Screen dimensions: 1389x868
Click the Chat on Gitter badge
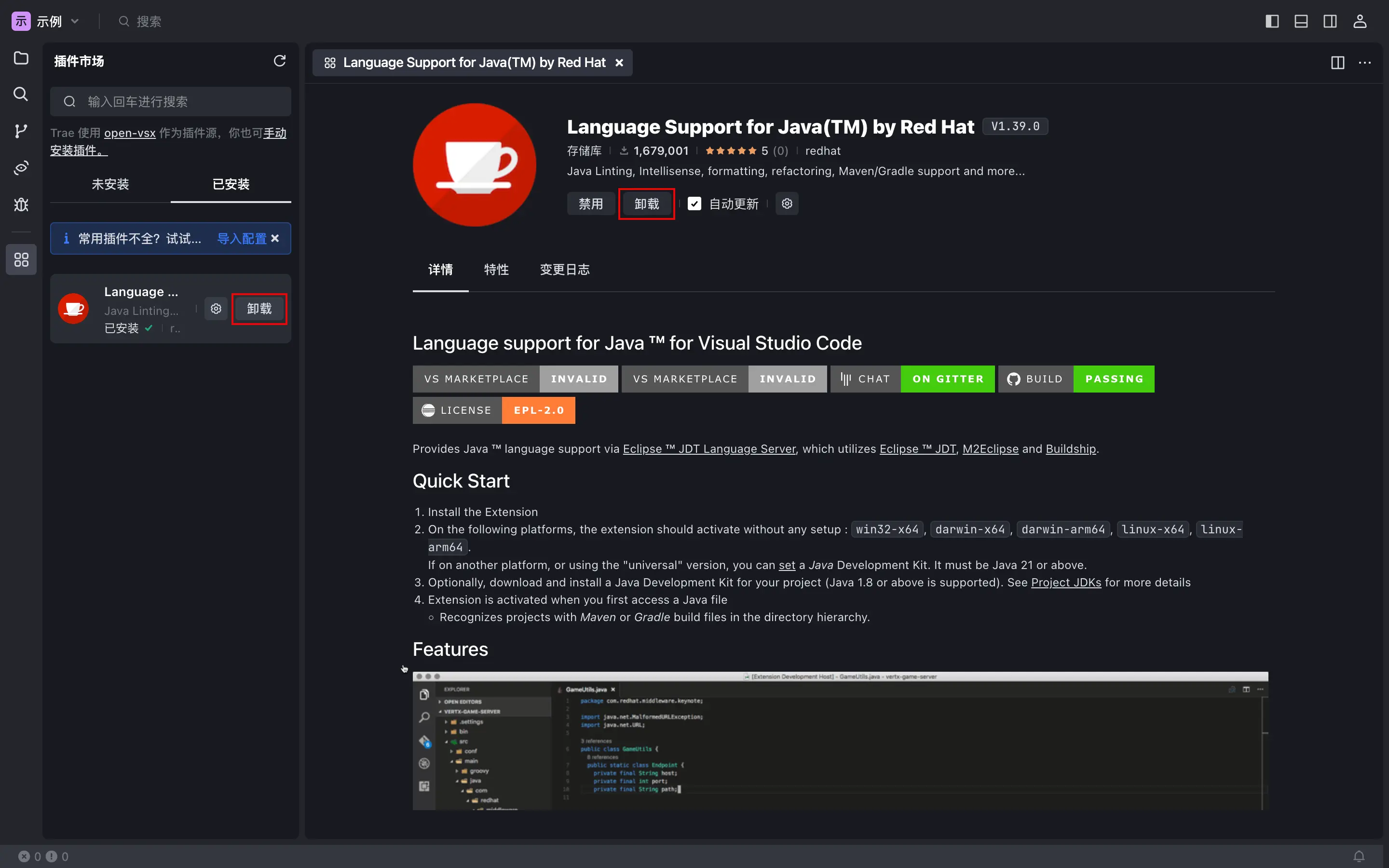(x=912, y=379)
